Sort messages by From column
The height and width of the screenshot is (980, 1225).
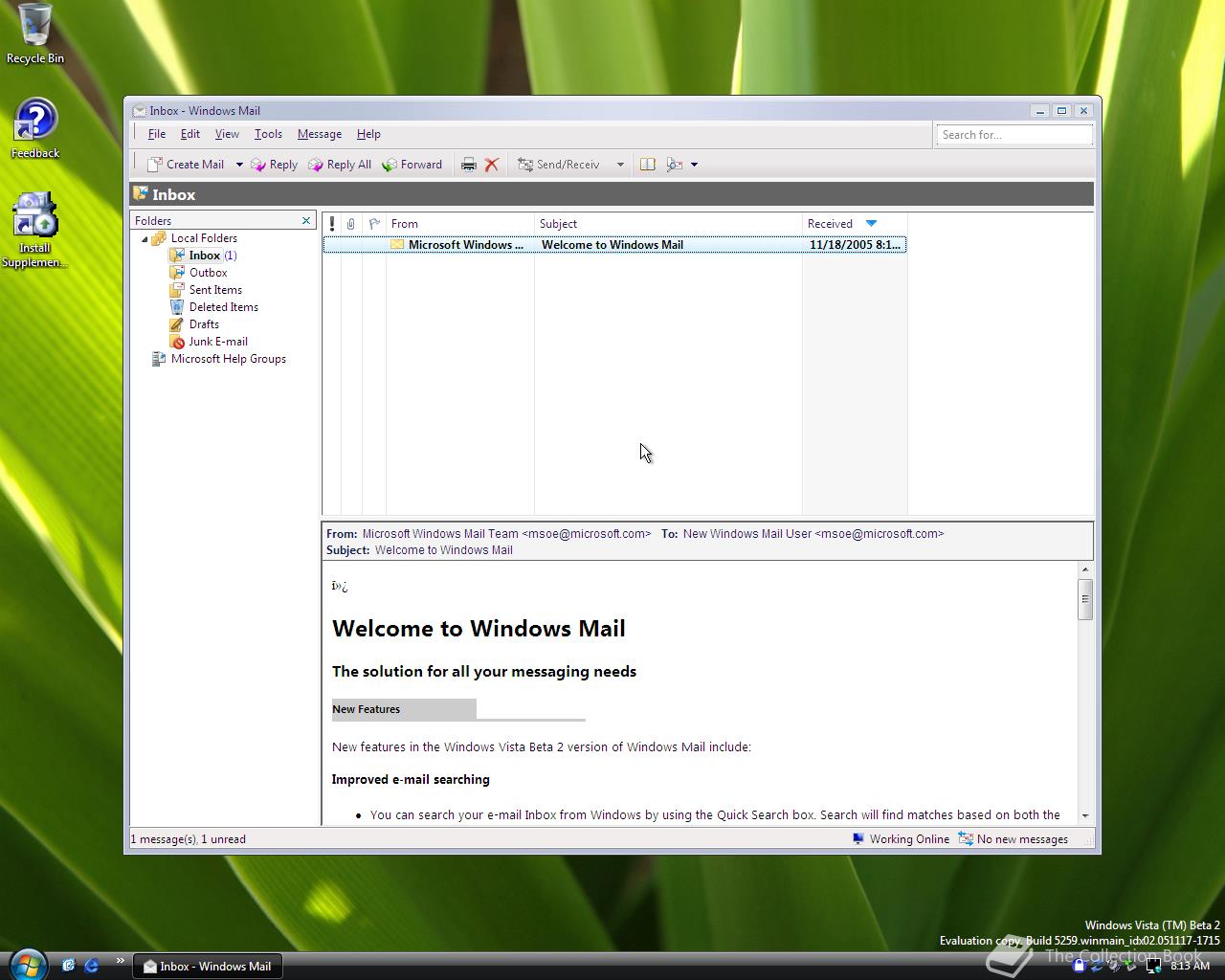[x=460, y=224]
